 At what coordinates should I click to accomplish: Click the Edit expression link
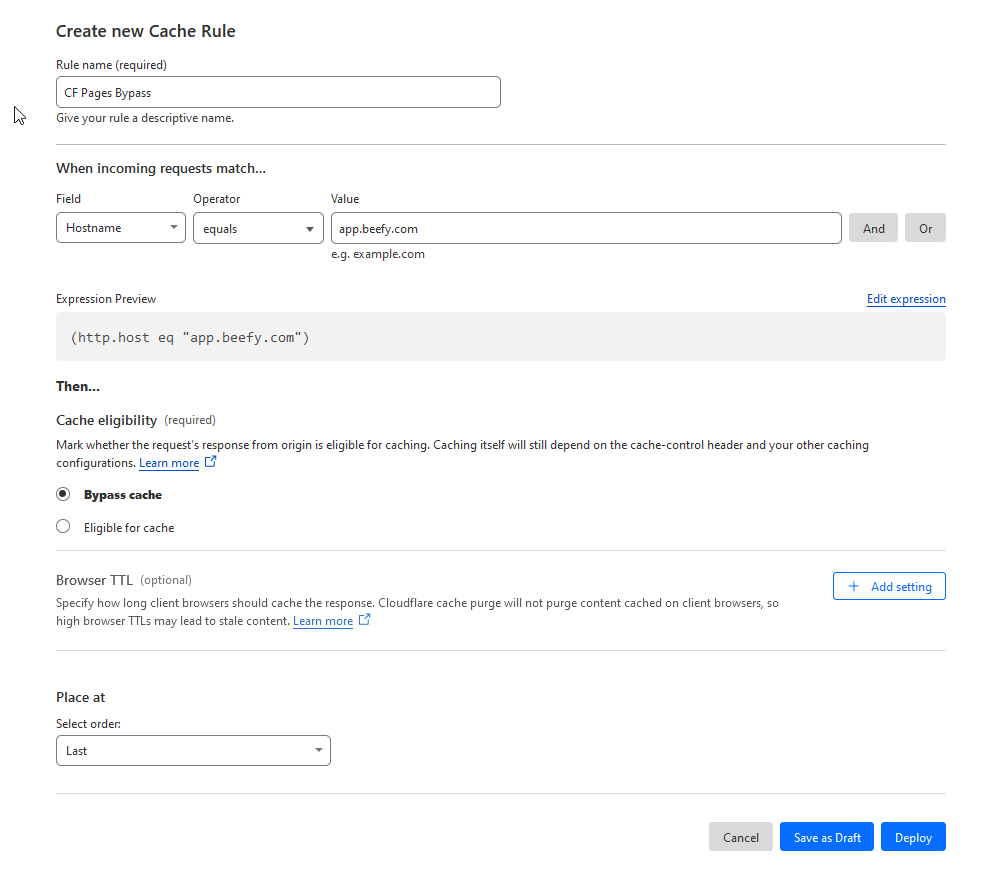click(905, 298)
